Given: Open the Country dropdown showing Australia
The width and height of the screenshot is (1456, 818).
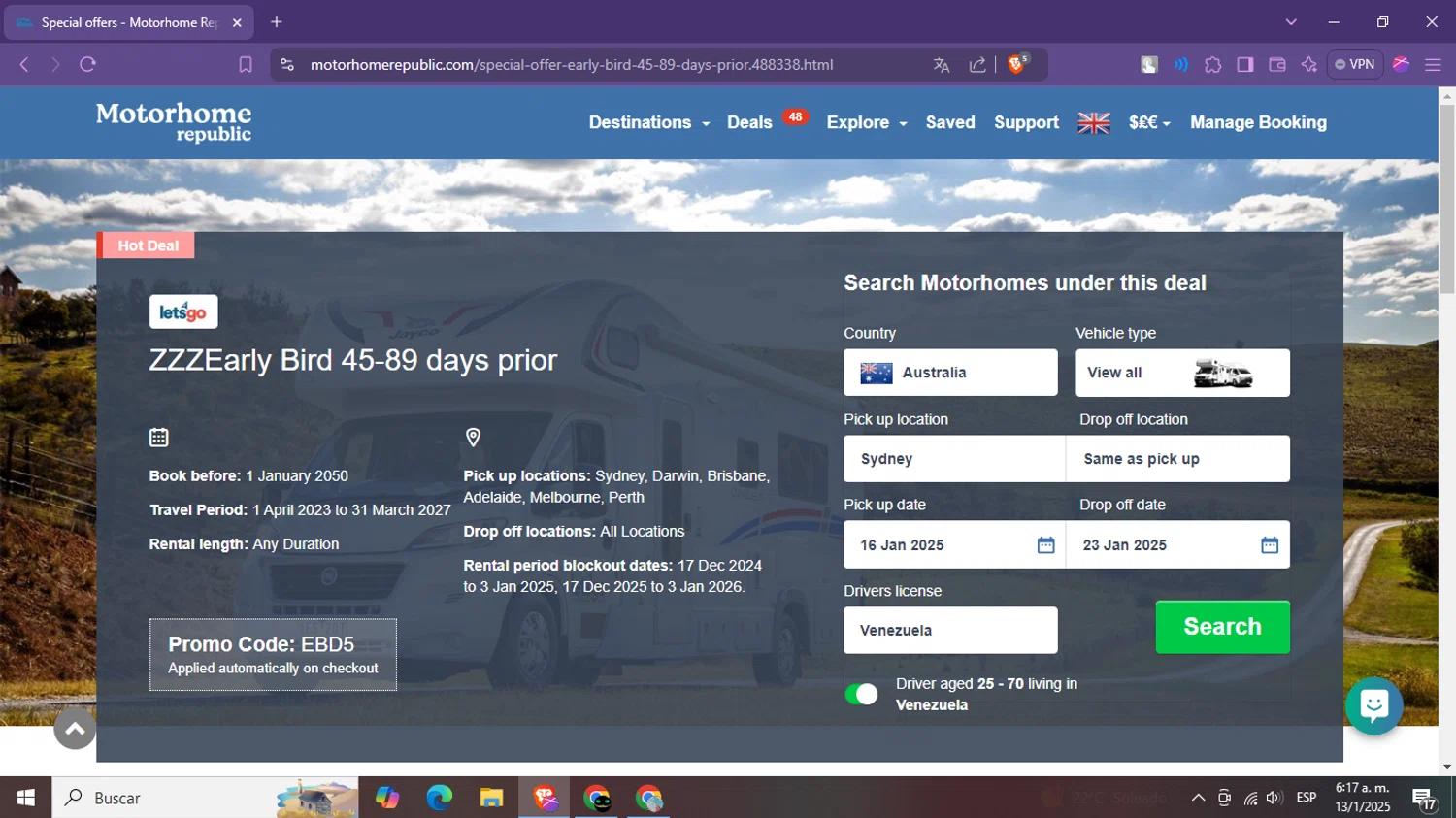Looking at the screenshot, I should click(950, 373).
